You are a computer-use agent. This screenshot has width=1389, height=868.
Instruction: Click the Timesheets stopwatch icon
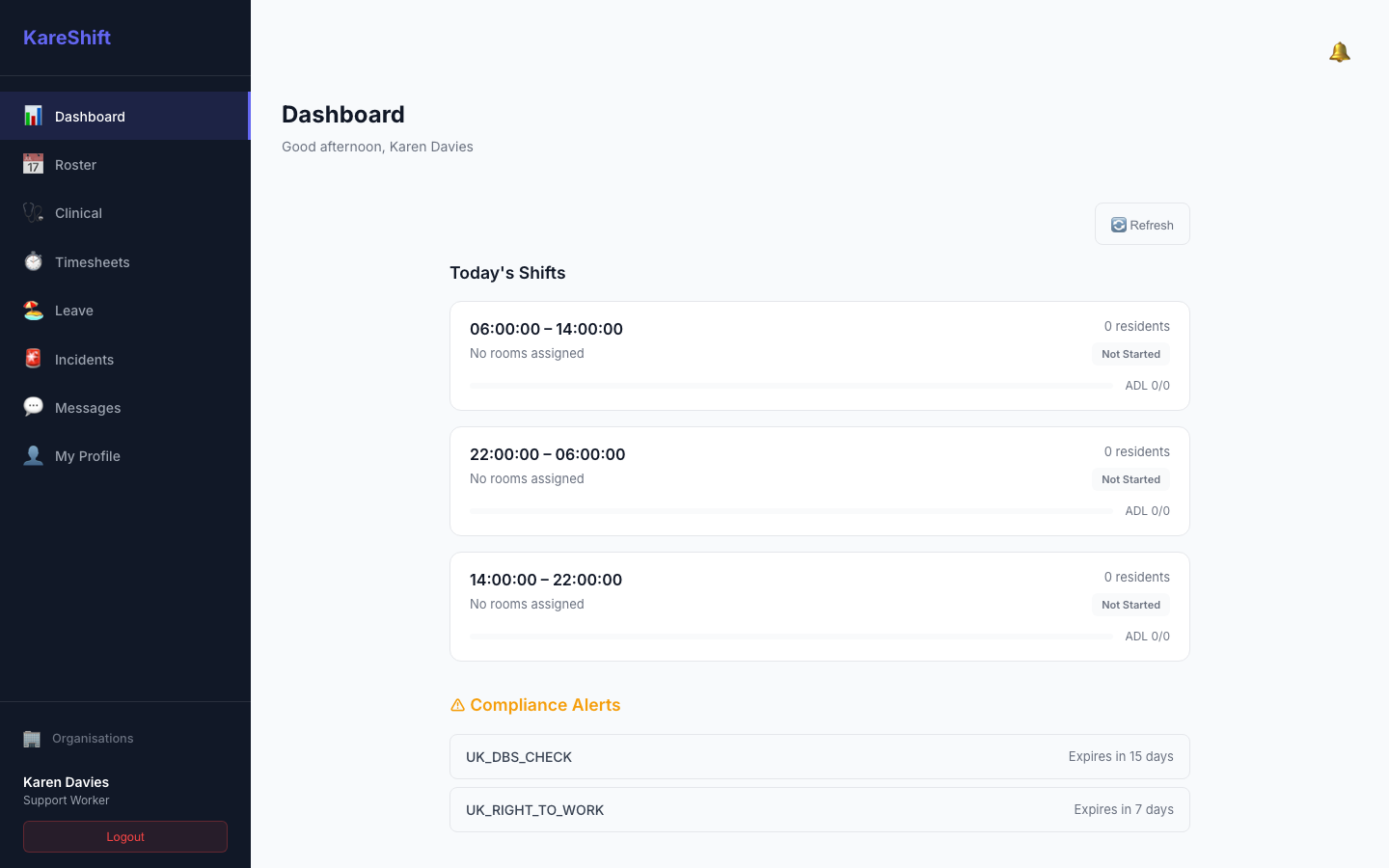33,261
